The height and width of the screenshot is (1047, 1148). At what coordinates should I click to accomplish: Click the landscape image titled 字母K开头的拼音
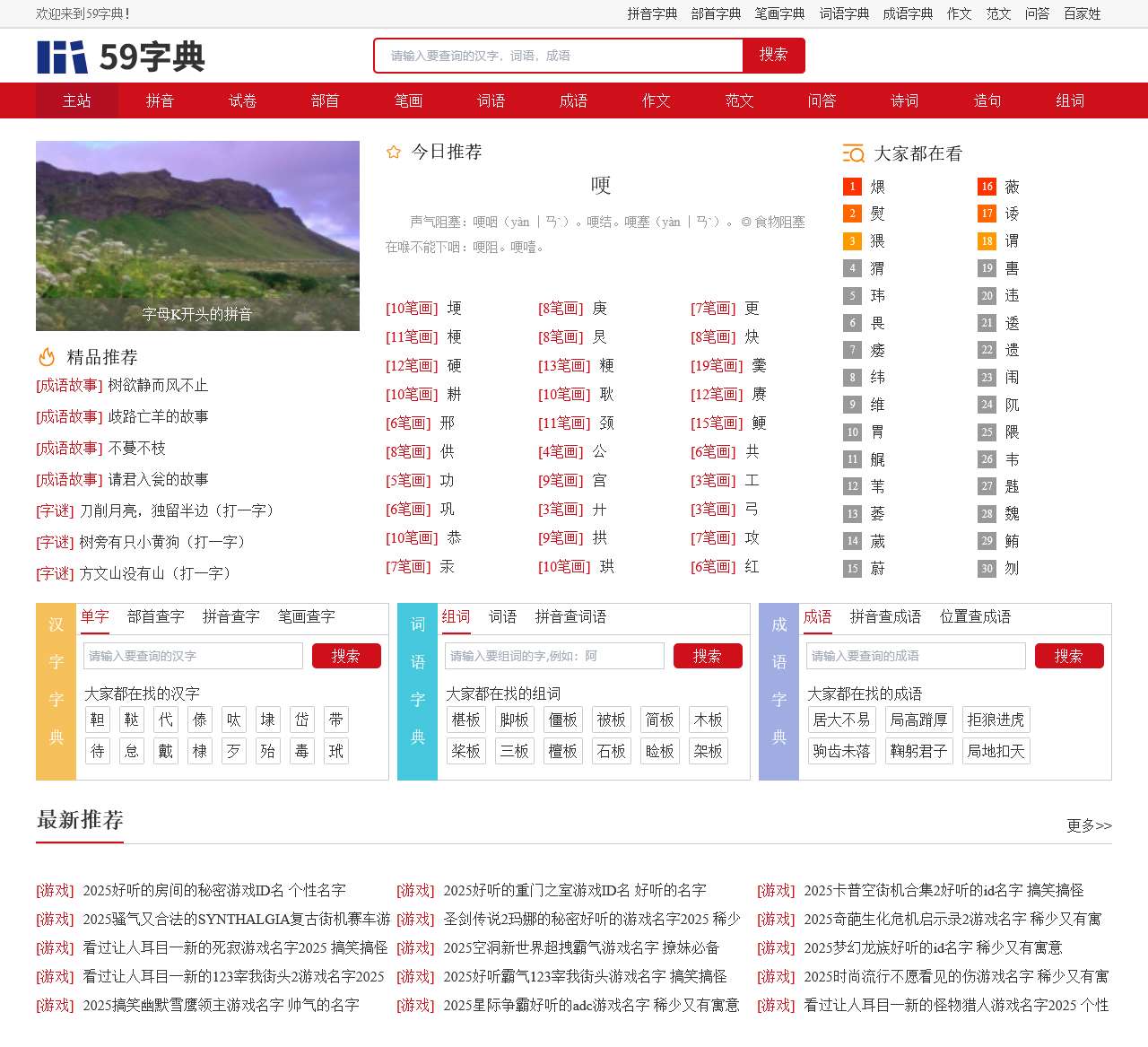pos(197,236)
